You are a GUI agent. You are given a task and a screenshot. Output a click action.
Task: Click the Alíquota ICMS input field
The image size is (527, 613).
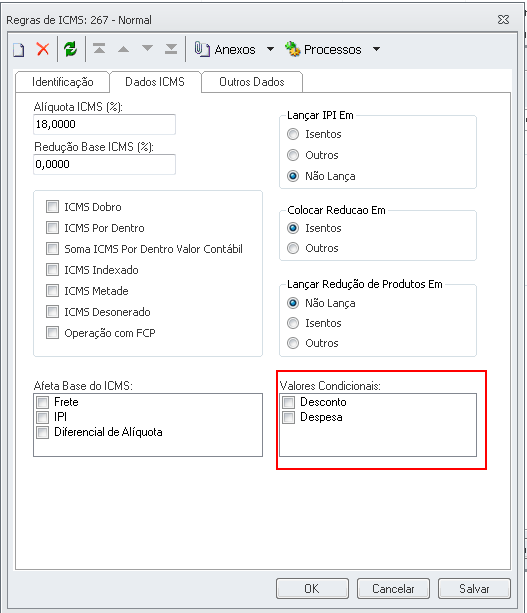[104, 124]
